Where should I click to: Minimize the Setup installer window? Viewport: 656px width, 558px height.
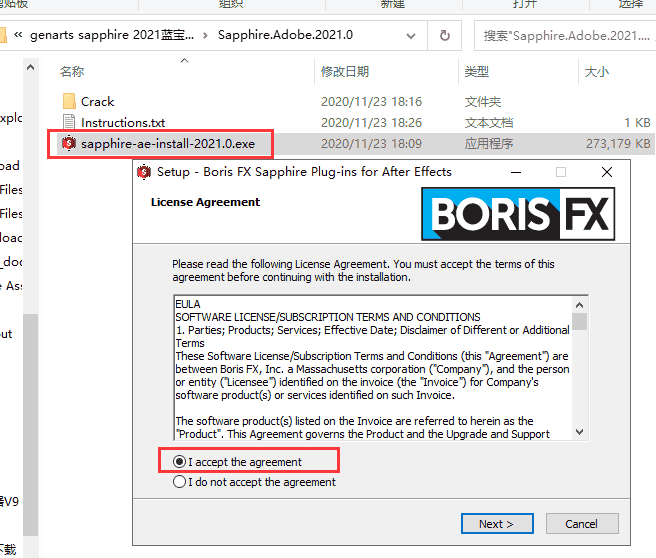pyautogui.click(x=516, y=172)
